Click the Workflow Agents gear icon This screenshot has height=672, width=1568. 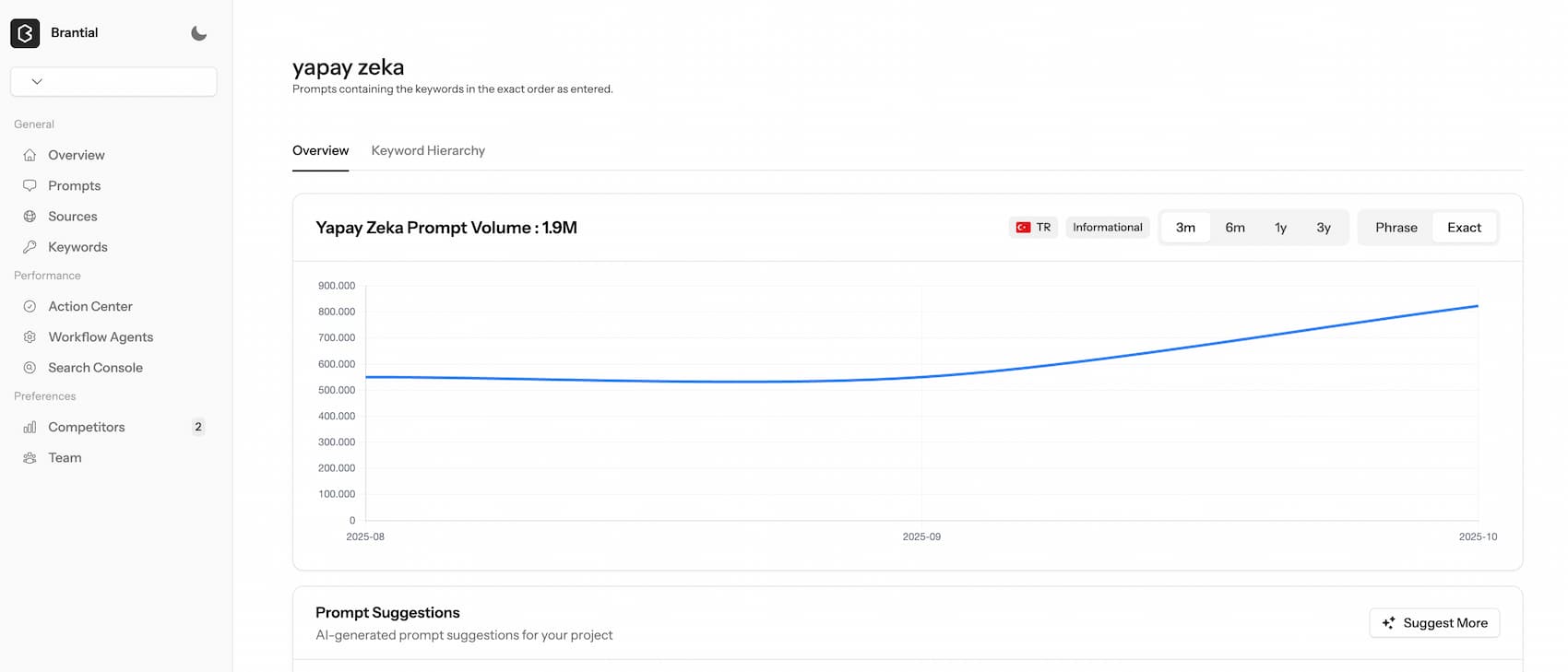click(30, 337)
